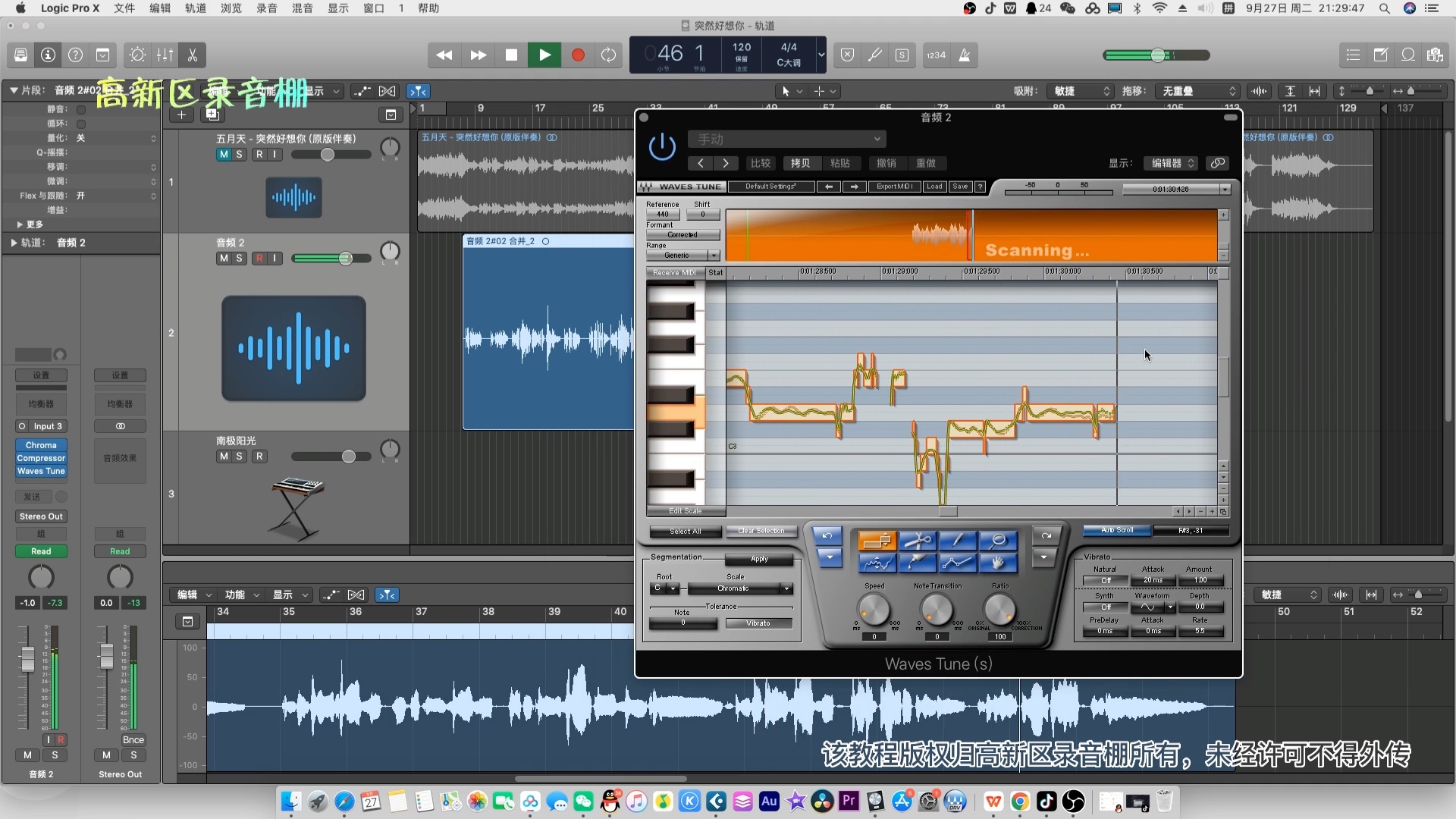Open the Range Generic dropdown
Viewport: 1456px width, 819px height.
pyautogui.click(x=682, y=256)
